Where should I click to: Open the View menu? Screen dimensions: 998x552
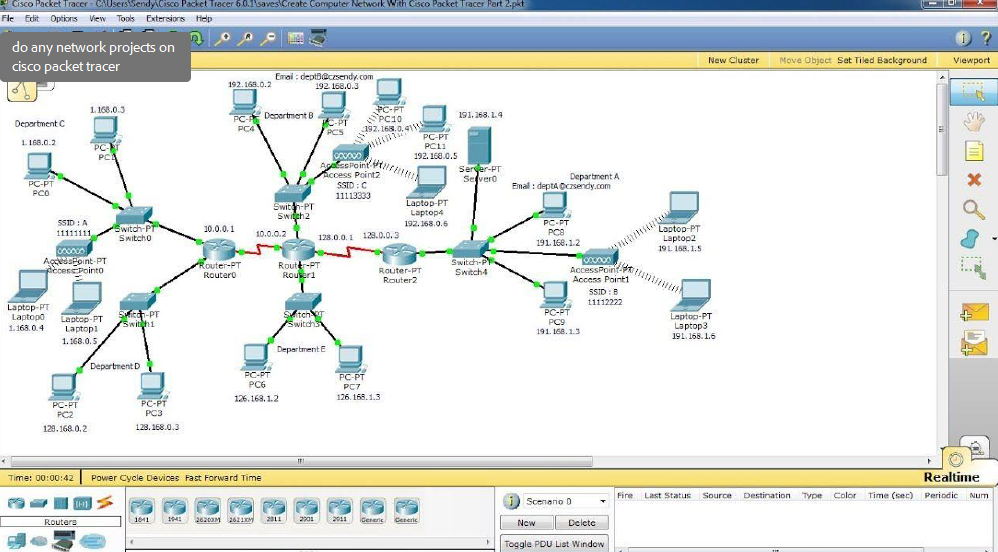[x=97, y=18]
